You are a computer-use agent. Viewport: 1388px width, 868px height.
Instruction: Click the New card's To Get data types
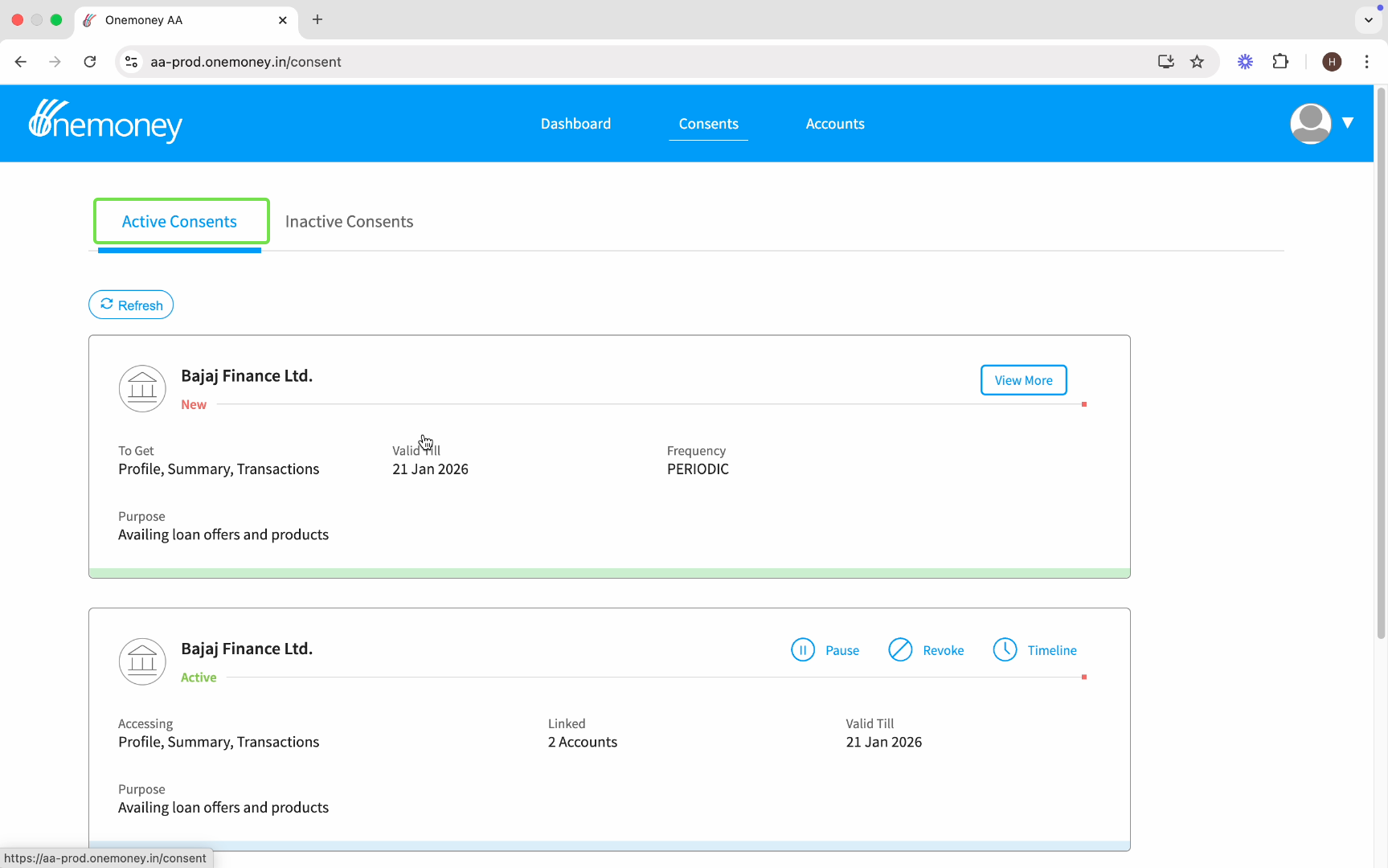tap(219, 469)
